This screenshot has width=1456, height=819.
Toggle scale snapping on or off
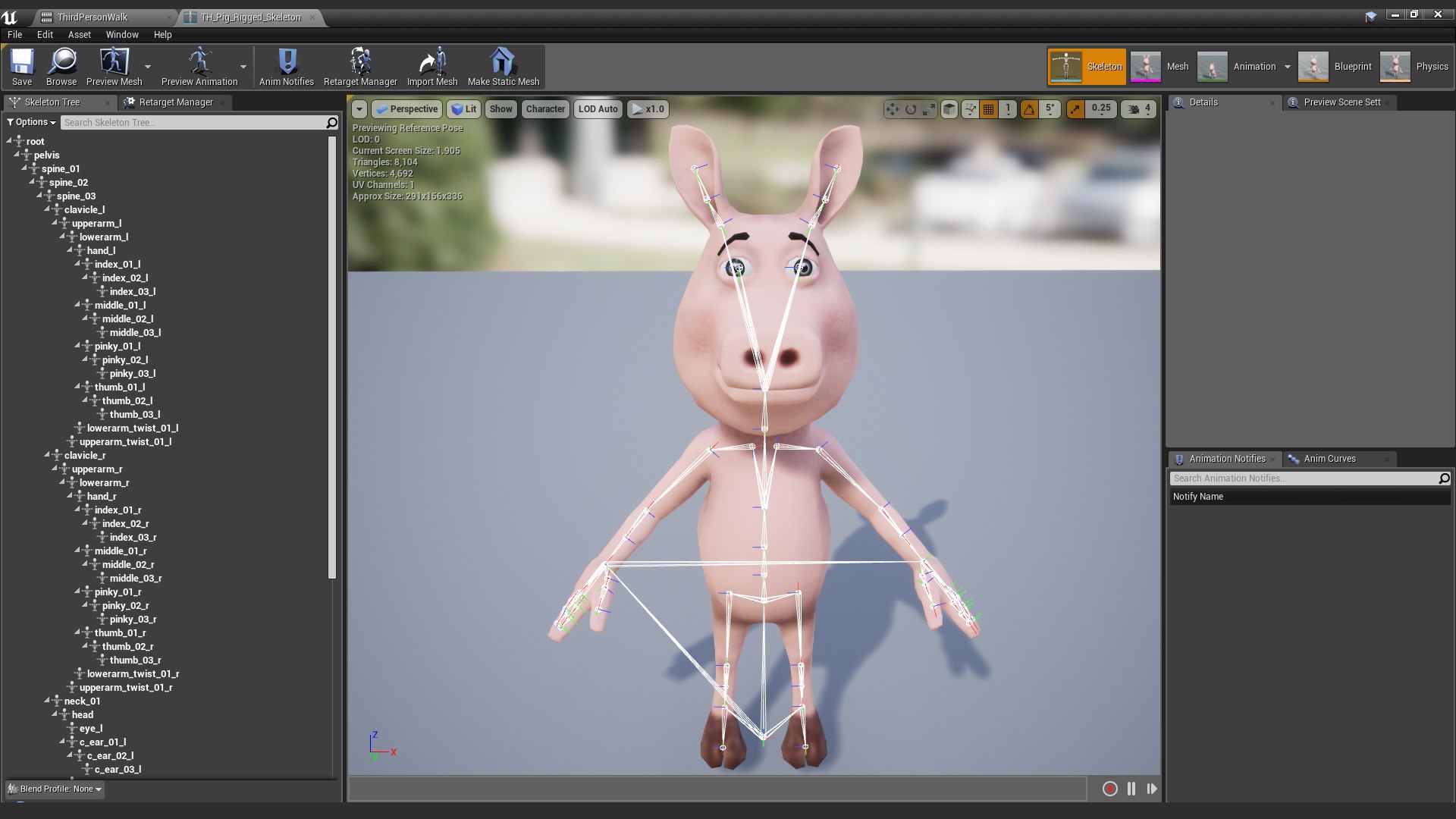pyautogui.click(x=1075, y=109)
